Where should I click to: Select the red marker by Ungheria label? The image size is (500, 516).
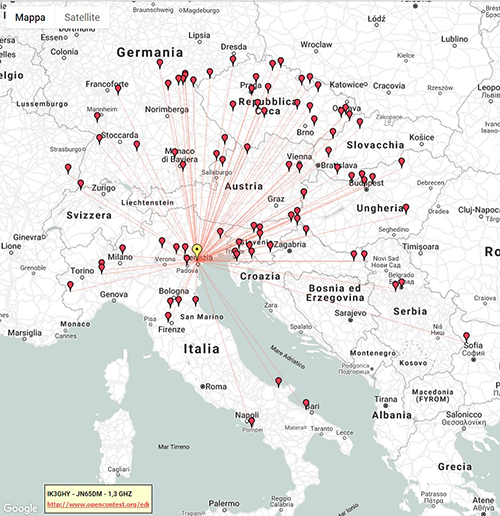click(406, 209)
